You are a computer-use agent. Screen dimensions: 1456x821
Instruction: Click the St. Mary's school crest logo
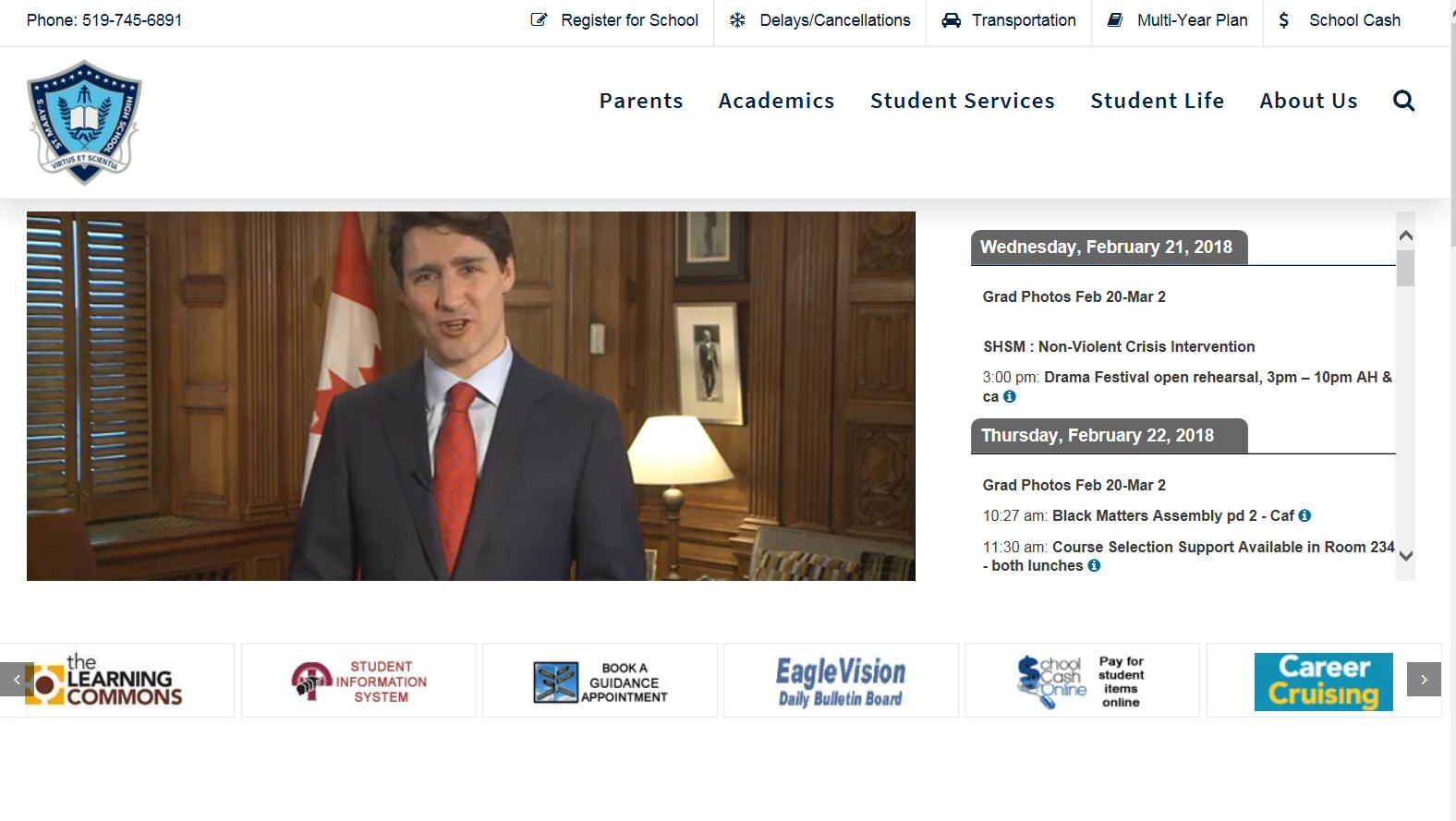point(84,123)
